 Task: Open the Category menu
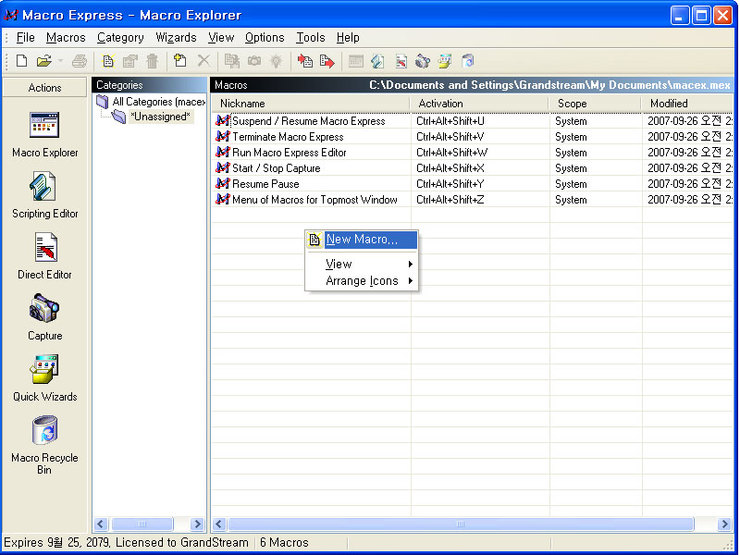[x=120, y=37]
